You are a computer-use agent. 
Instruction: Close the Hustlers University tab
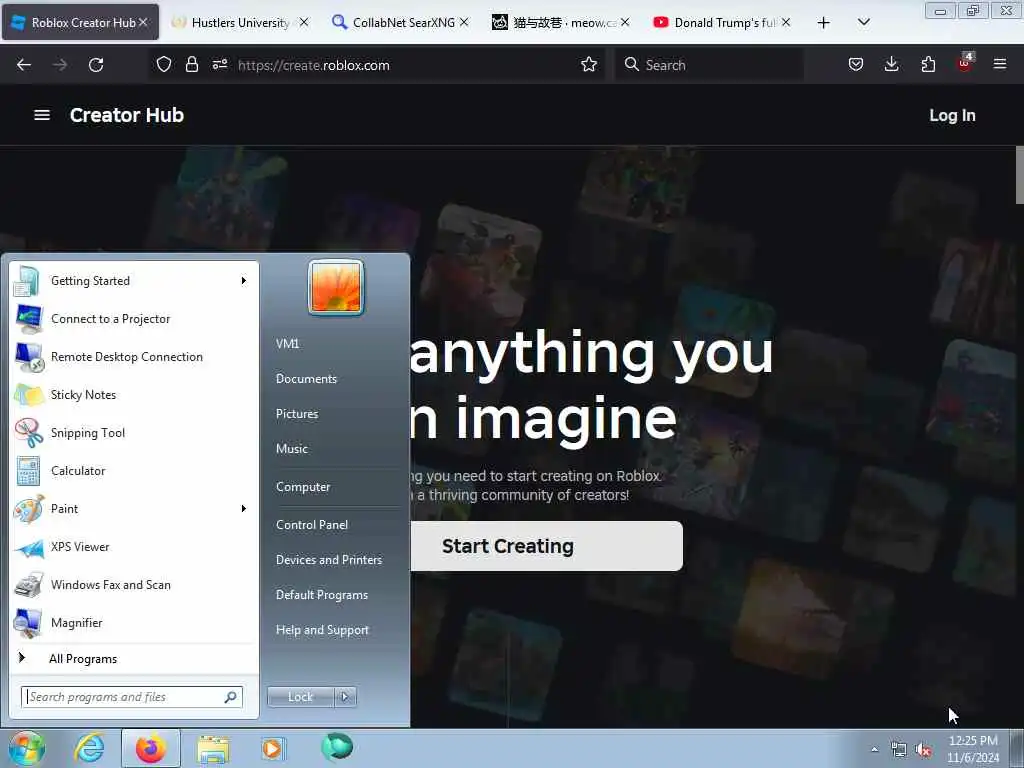303,22
